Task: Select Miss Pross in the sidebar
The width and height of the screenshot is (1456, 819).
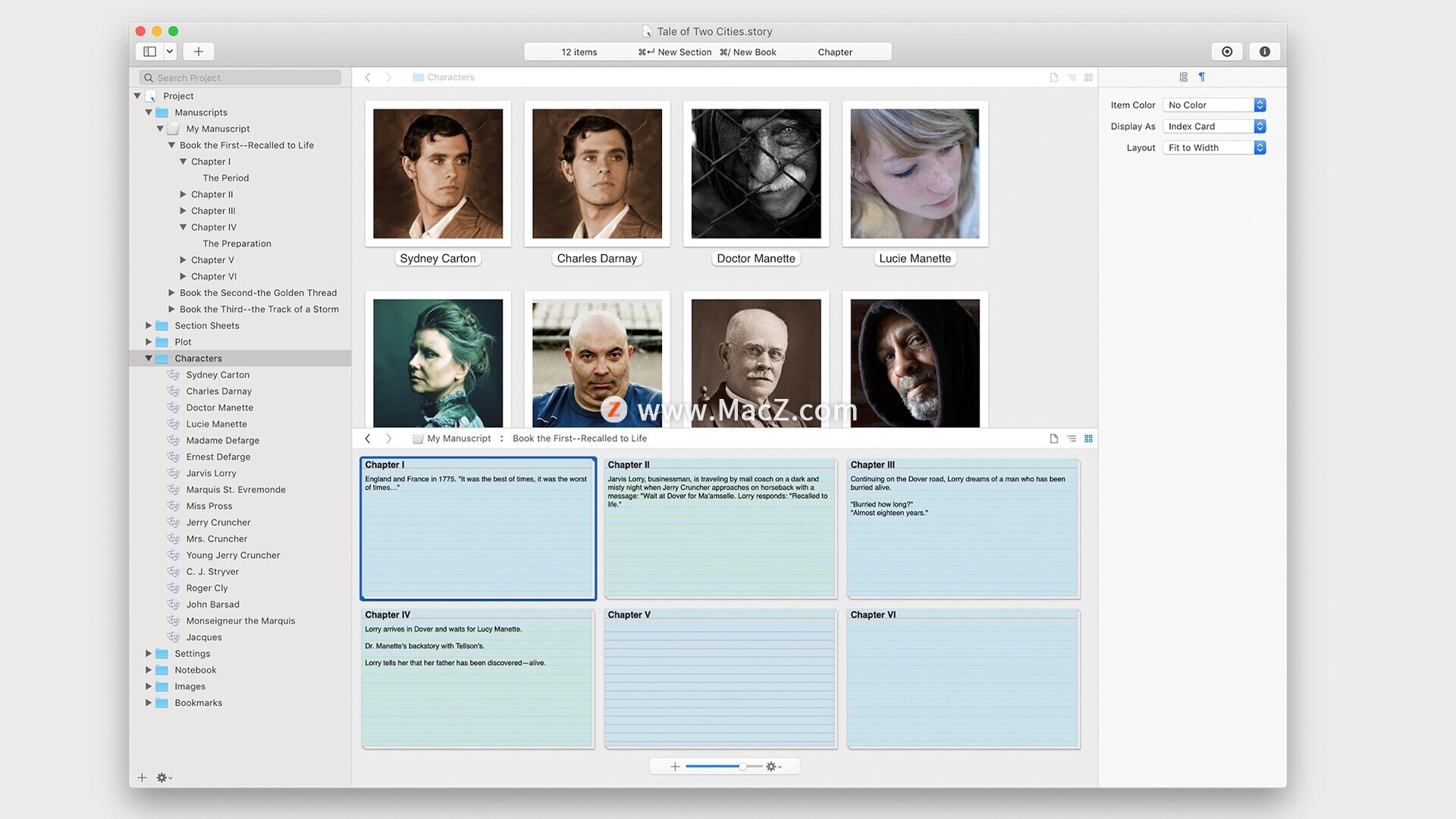Action: [209, 507]
